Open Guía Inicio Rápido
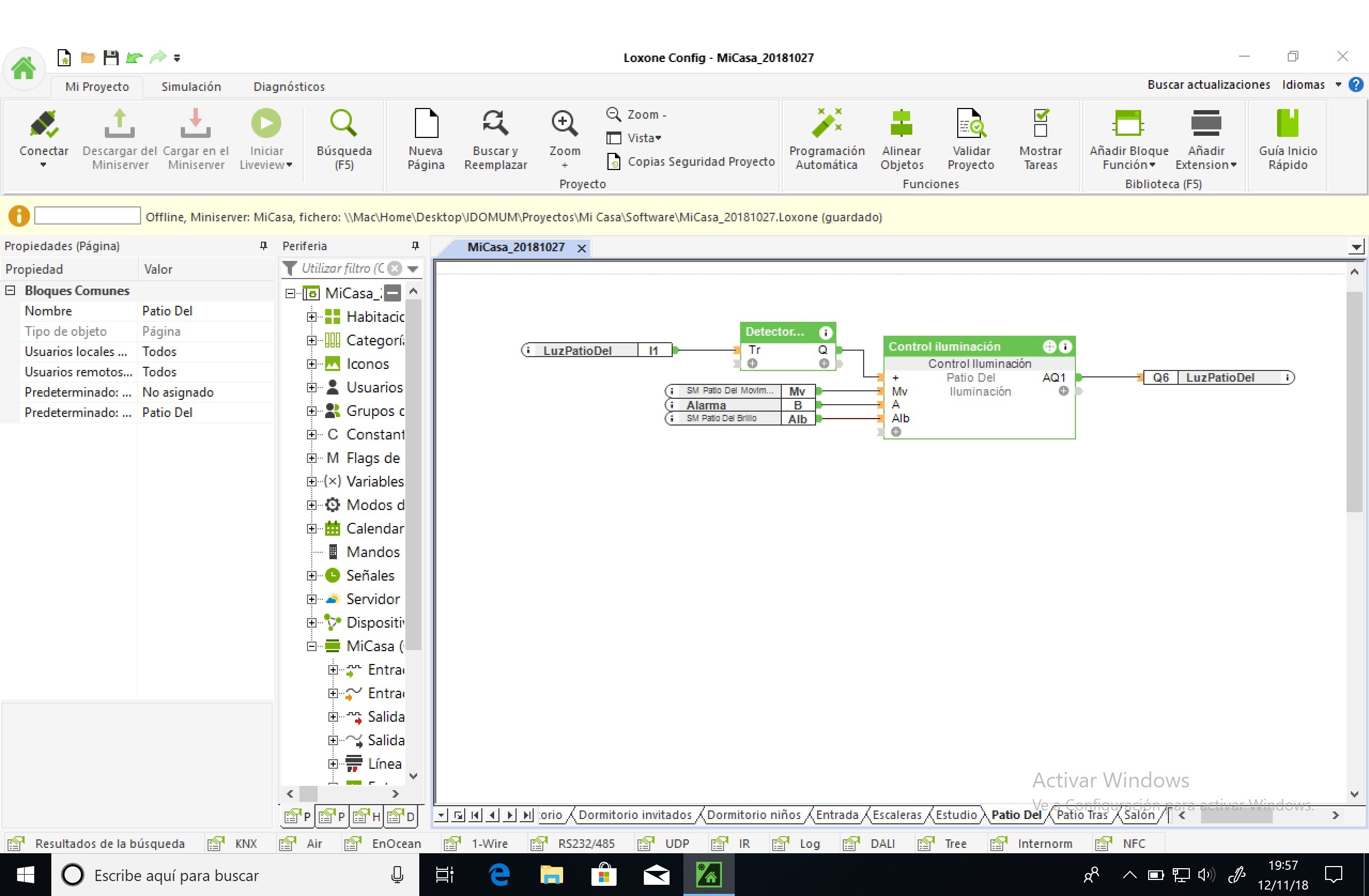Viewport: 1369px width, 896px height. click(1287, 124)
